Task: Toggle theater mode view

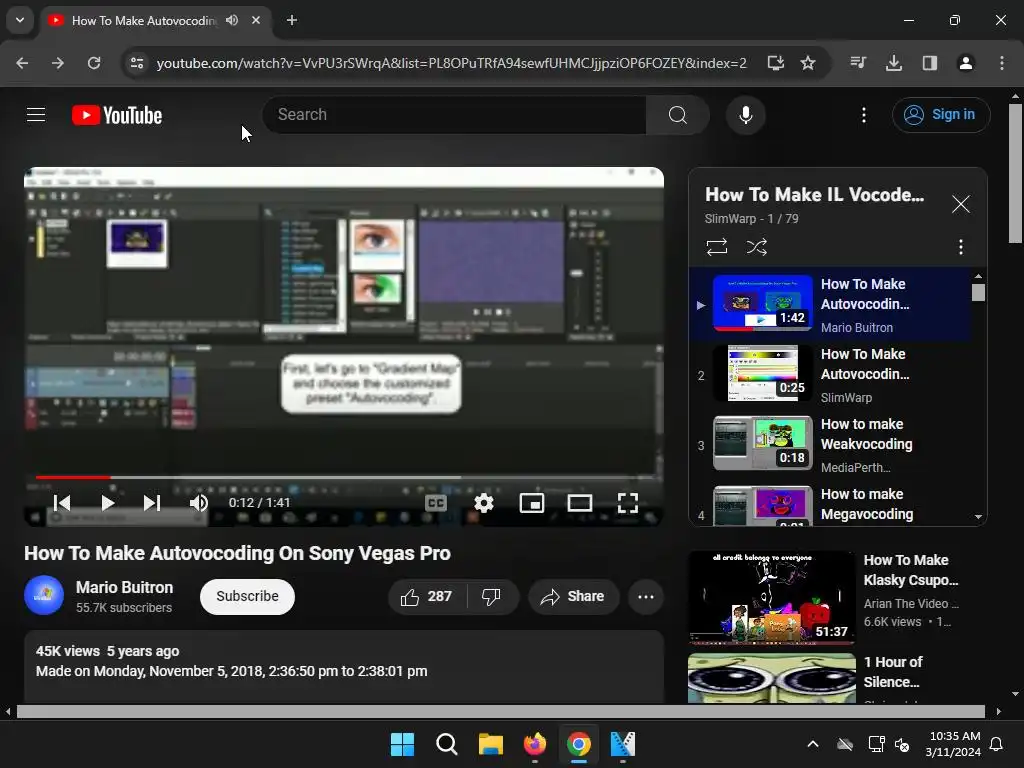Action: (580, 502)
